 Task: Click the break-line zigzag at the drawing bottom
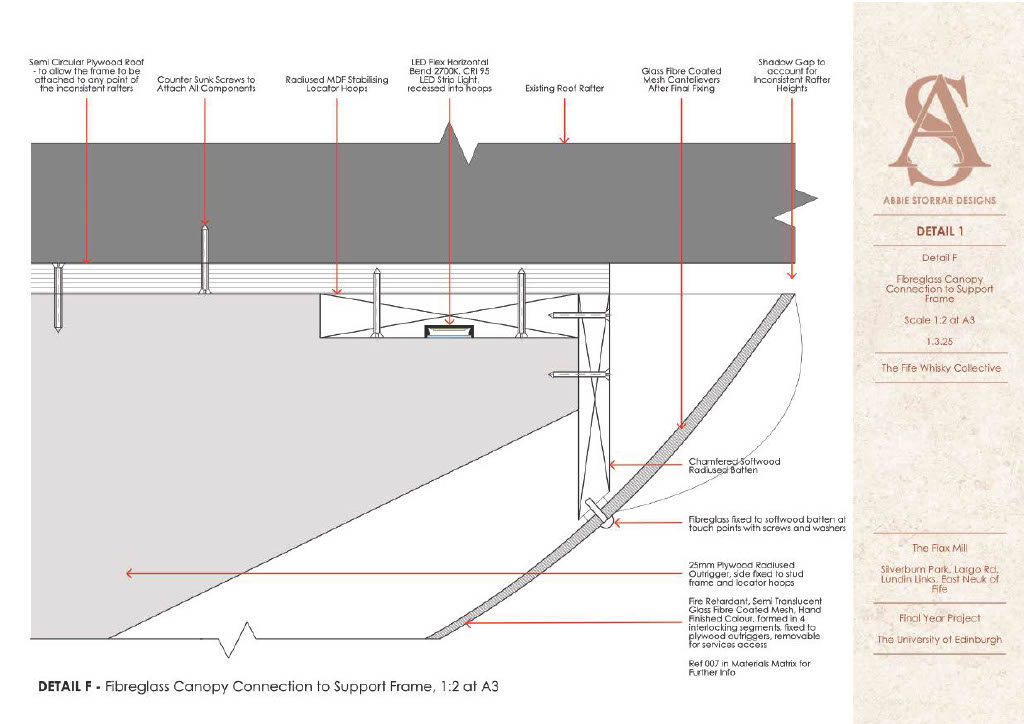tap(237, 640)
